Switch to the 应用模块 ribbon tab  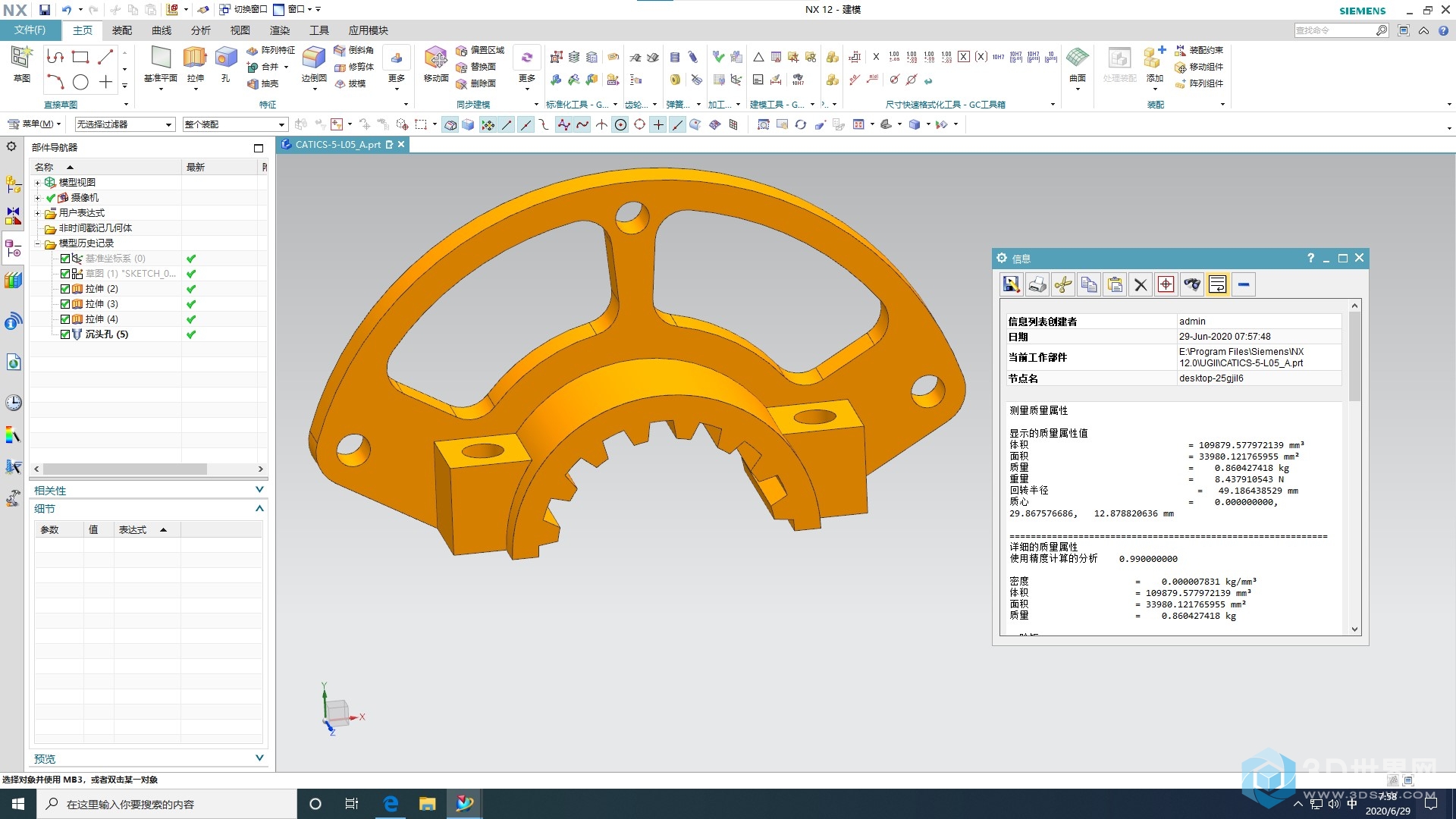[x=369, y=30]
